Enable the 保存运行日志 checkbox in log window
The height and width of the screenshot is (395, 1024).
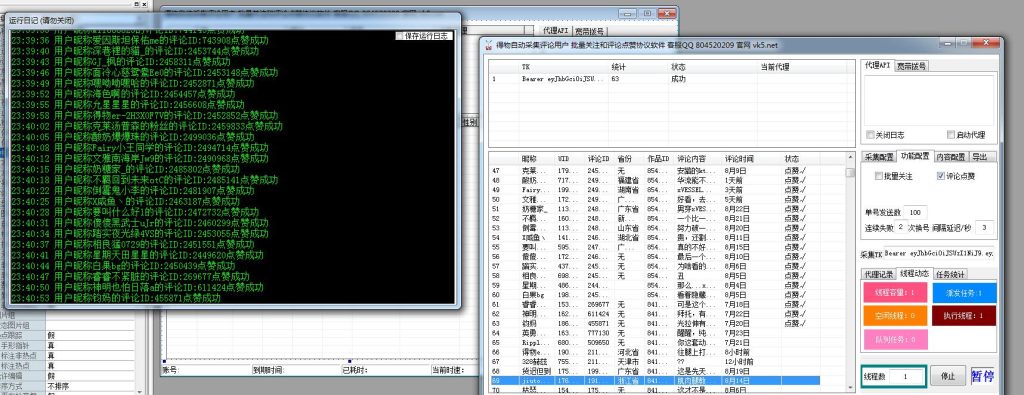coord(424,36)
